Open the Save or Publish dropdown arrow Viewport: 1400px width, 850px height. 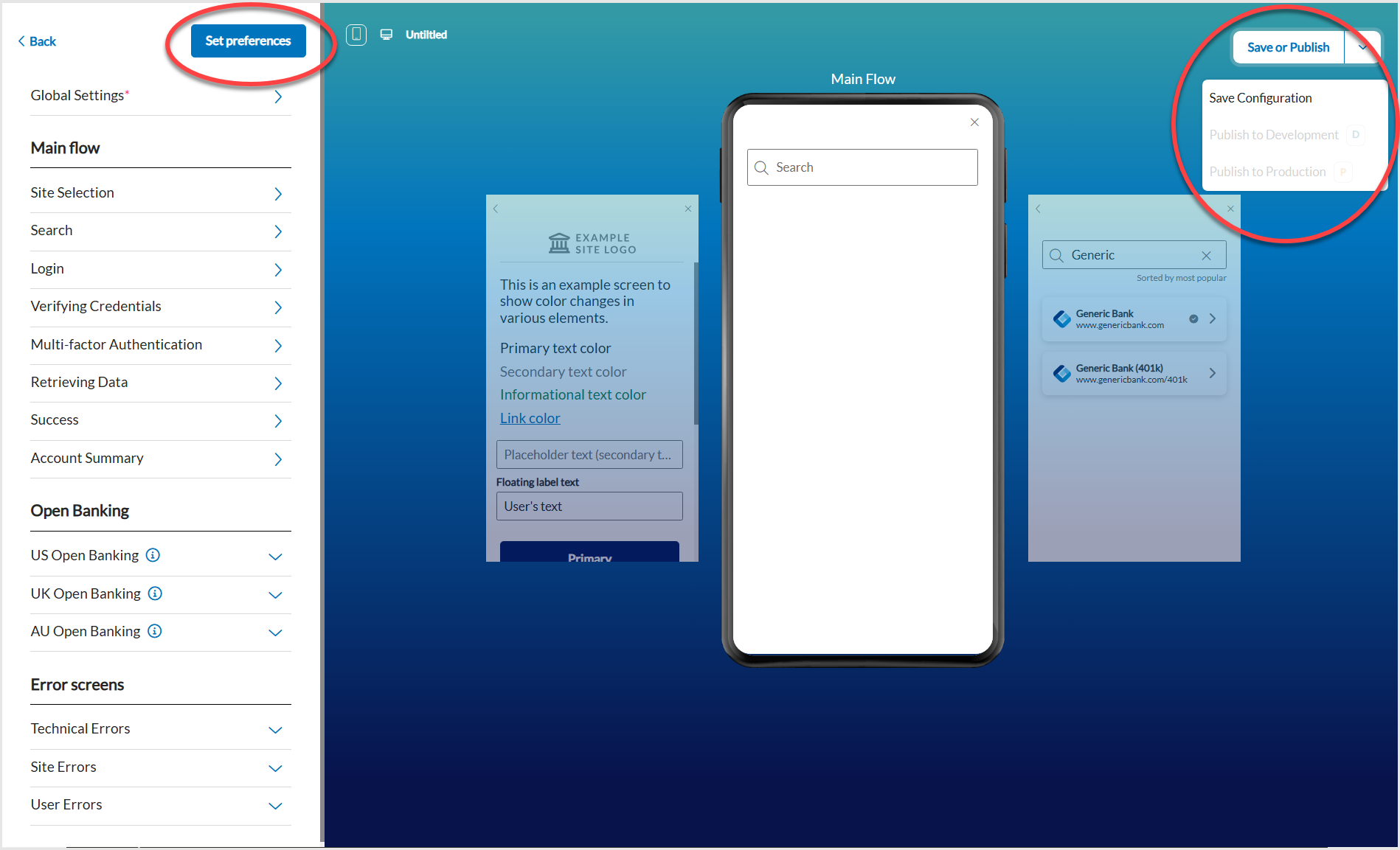click(1362, 47)
